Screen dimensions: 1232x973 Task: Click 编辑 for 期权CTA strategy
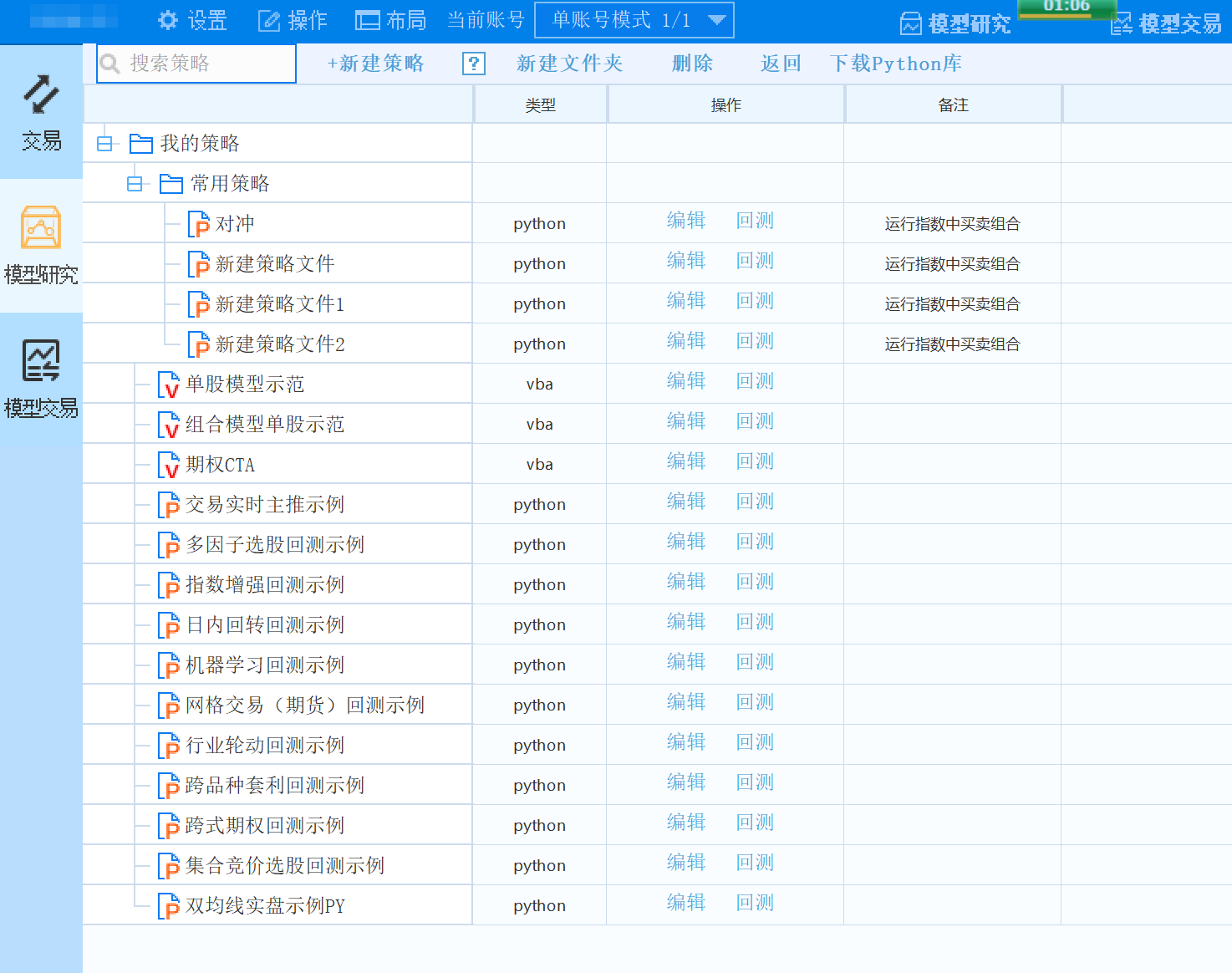click(x=685, y=461)
